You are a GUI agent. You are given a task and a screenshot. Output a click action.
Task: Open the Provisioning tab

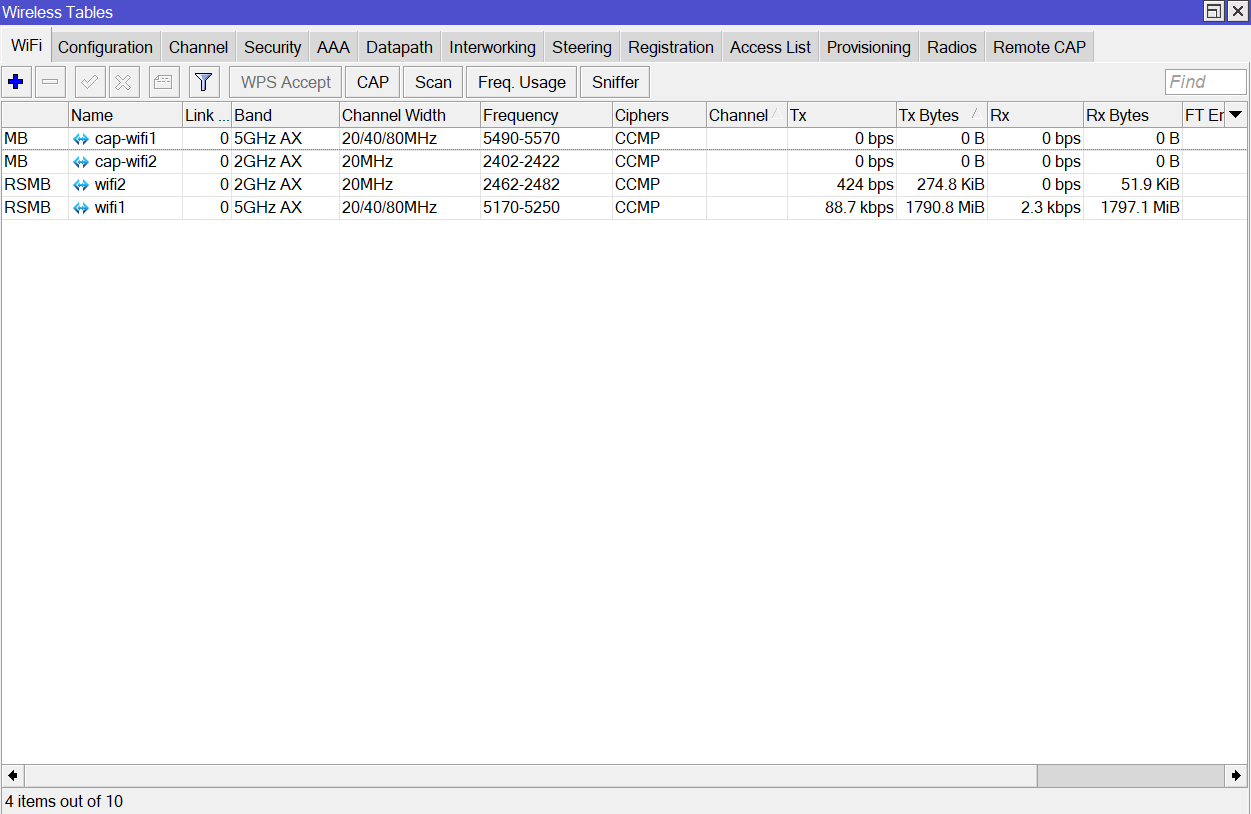pyautogui.click(x=869, y=47)
